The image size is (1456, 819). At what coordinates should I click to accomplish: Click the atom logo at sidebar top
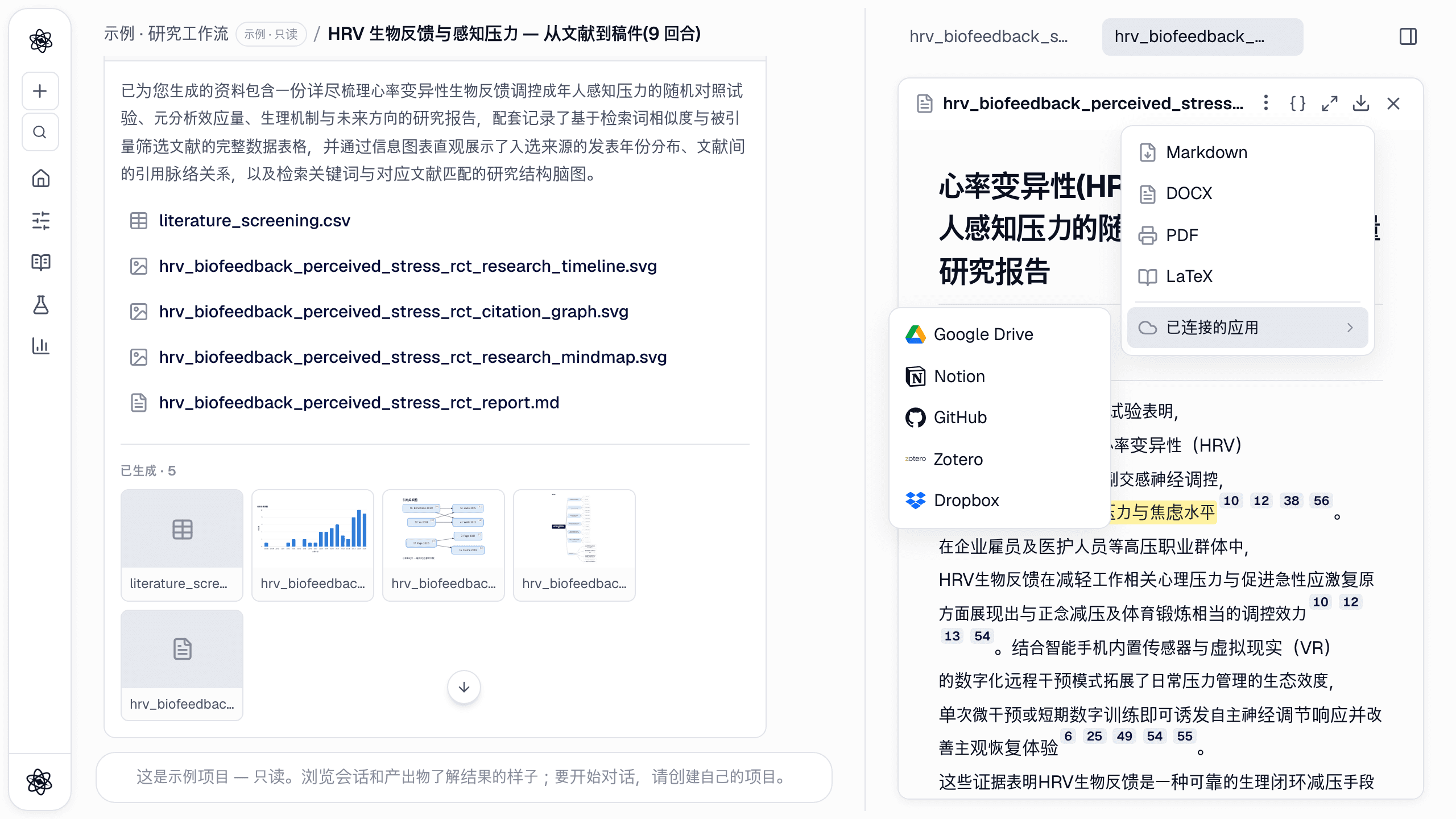point(40,41)
